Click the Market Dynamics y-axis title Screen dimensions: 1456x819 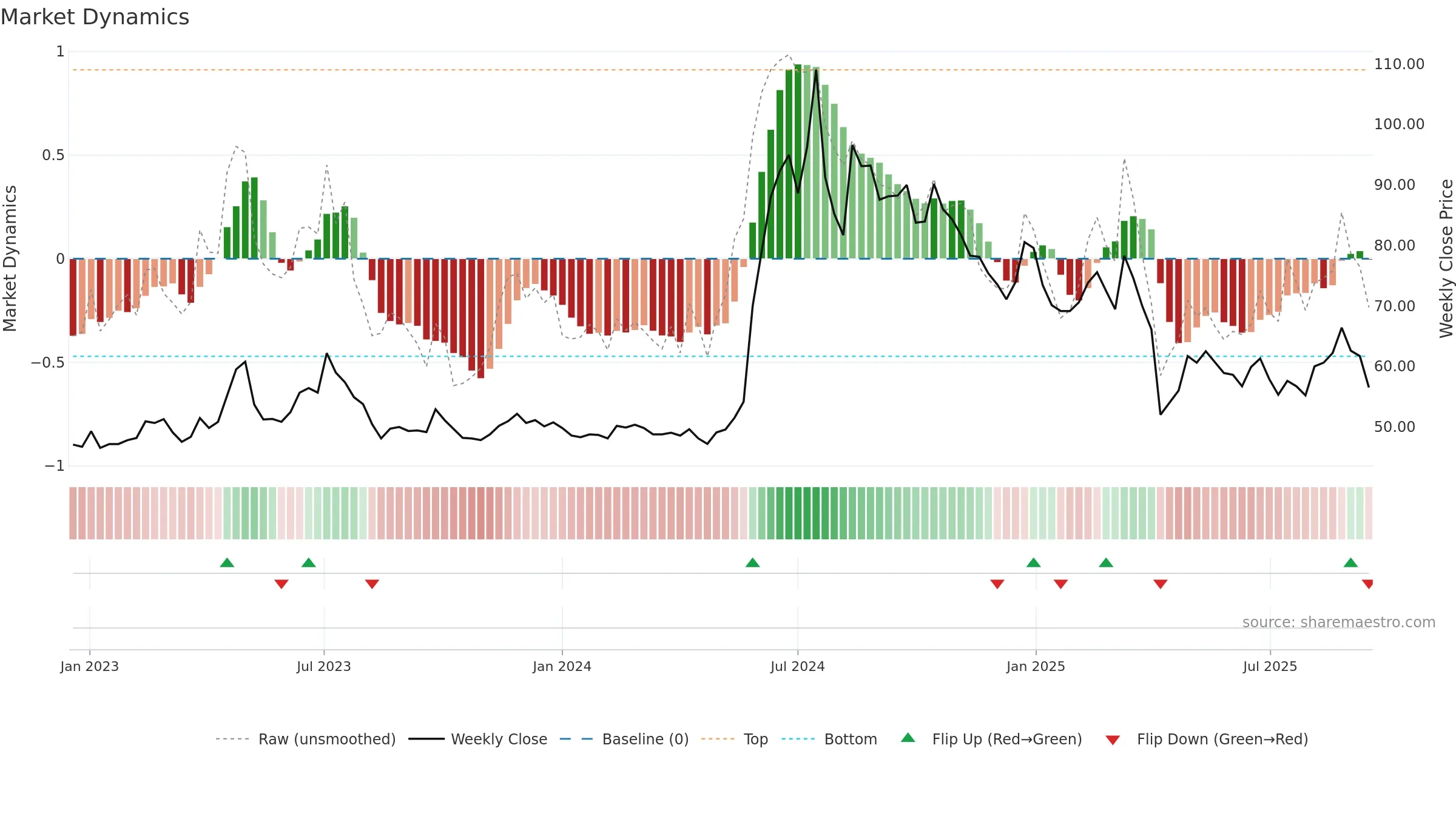(x=10, y=258)
